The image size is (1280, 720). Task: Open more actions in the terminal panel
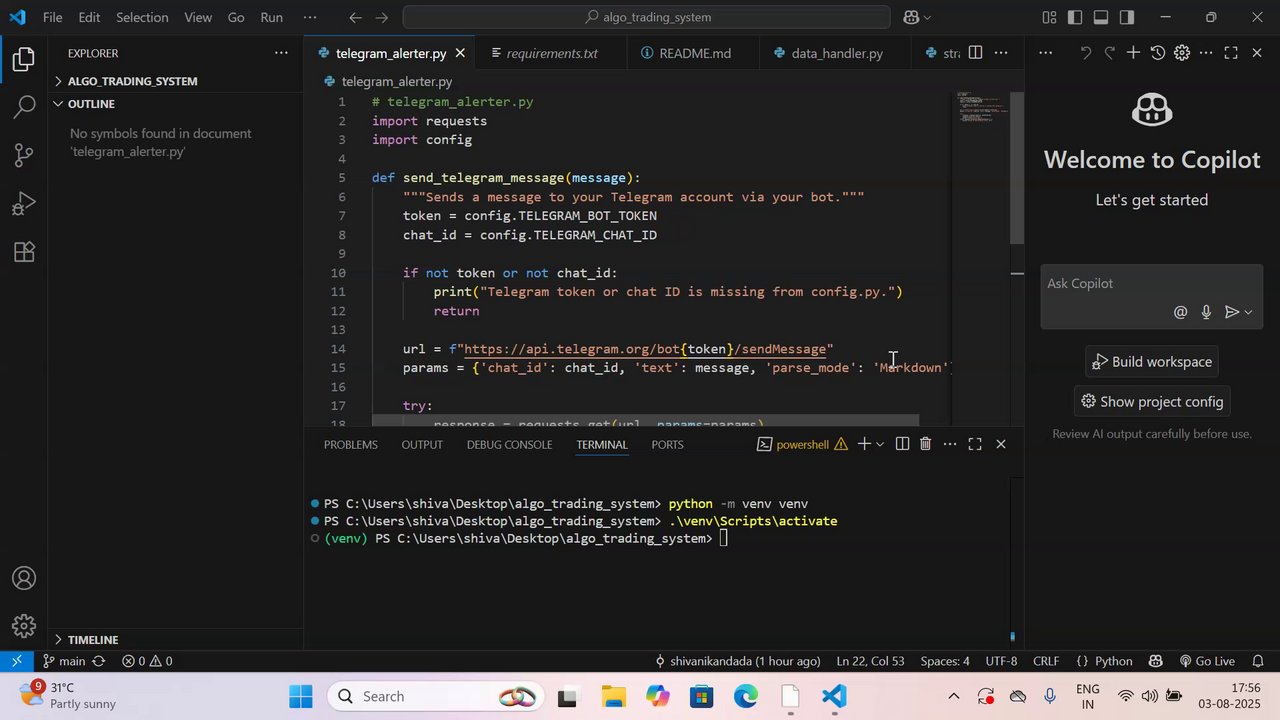pyautogui.click(x=950, y=444)
